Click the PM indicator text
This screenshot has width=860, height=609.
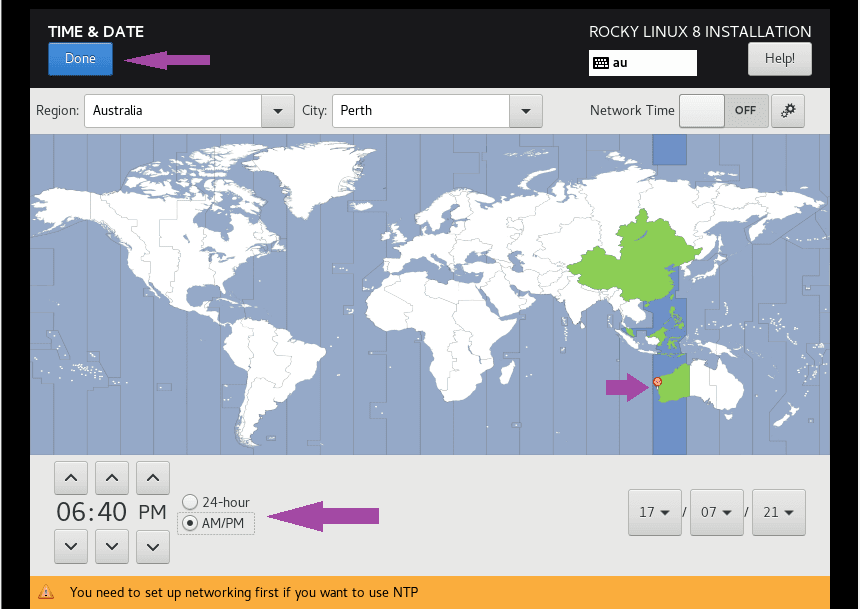point(152,512)
